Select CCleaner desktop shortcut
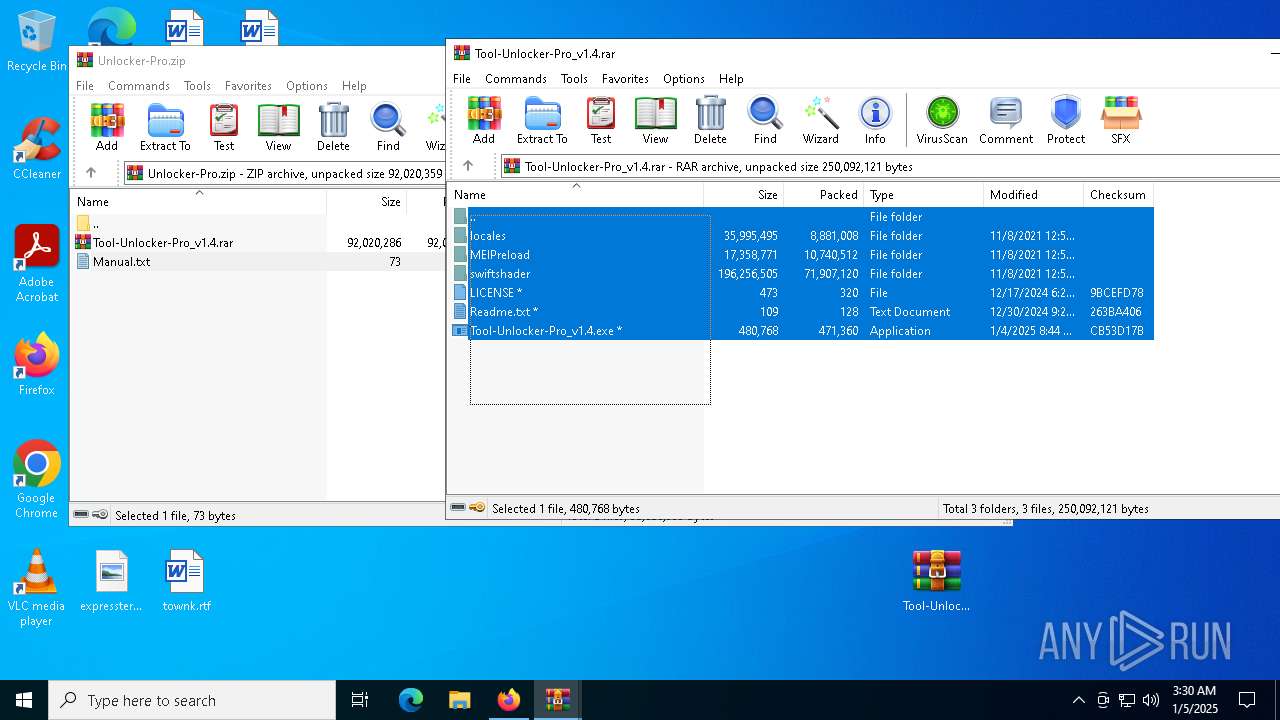The height and width of the screenshot is (720, 1280). [36, 149]
